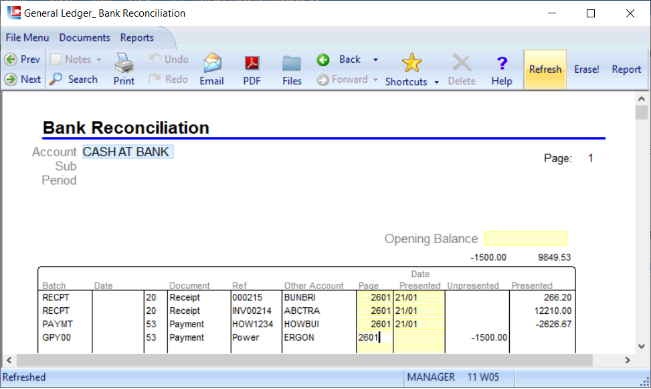The width and height of the screenshot is (651, 389).
Task: Go to the next record with Next
Action: click(22, 79)
